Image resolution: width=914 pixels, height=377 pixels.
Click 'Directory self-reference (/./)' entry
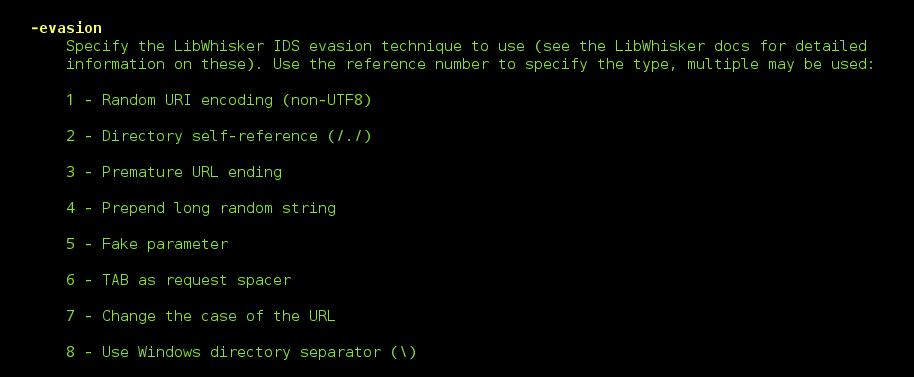pos(237,136)
